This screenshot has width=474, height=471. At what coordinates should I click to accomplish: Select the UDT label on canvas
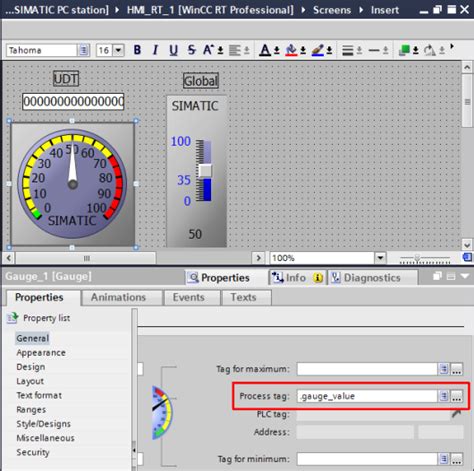click(66, 79)
